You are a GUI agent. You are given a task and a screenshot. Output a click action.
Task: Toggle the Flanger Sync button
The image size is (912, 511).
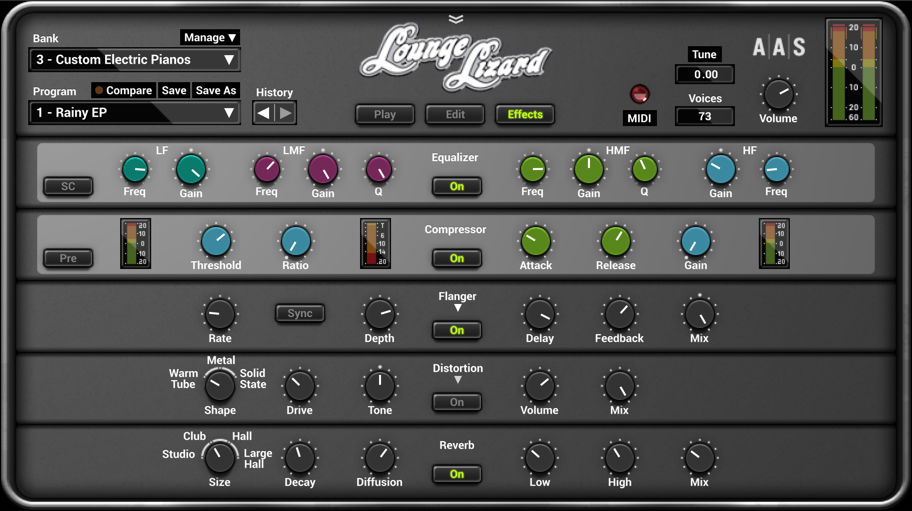pyautogui.click(x=300, y=313)
